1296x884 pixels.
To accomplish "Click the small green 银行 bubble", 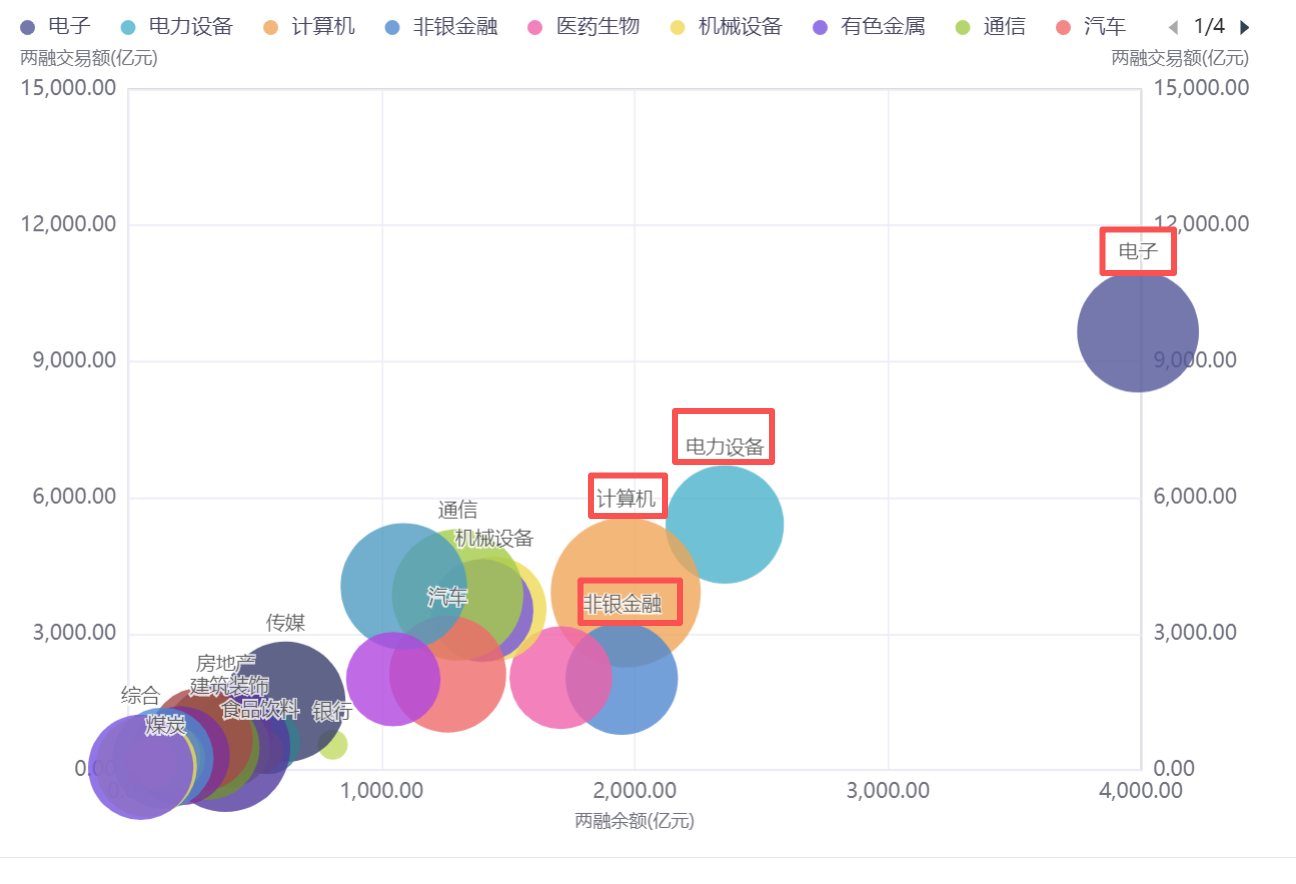I will click(333, 744).
